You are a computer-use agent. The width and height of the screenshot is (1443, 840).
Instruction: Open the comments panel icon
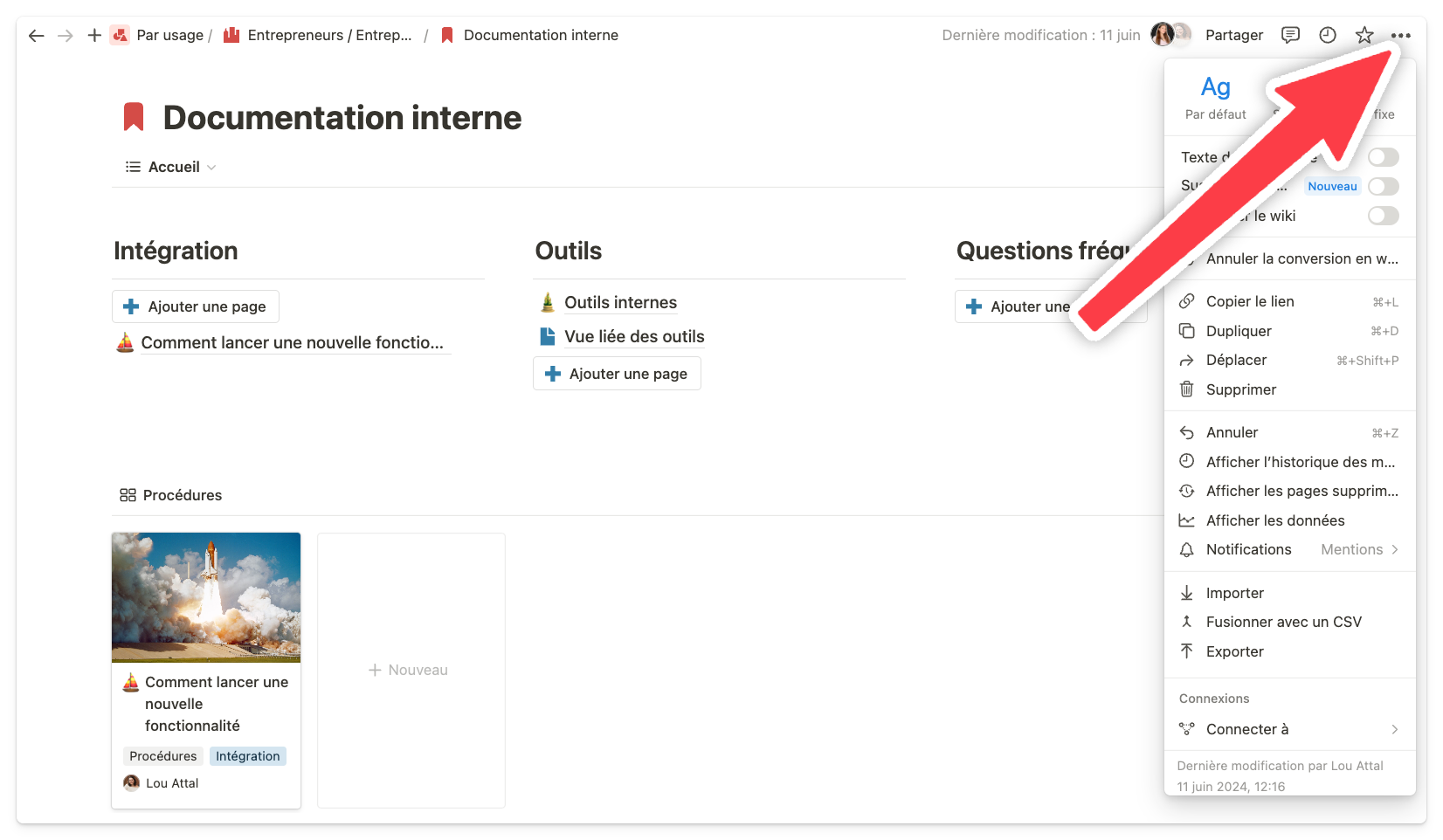1290,35
